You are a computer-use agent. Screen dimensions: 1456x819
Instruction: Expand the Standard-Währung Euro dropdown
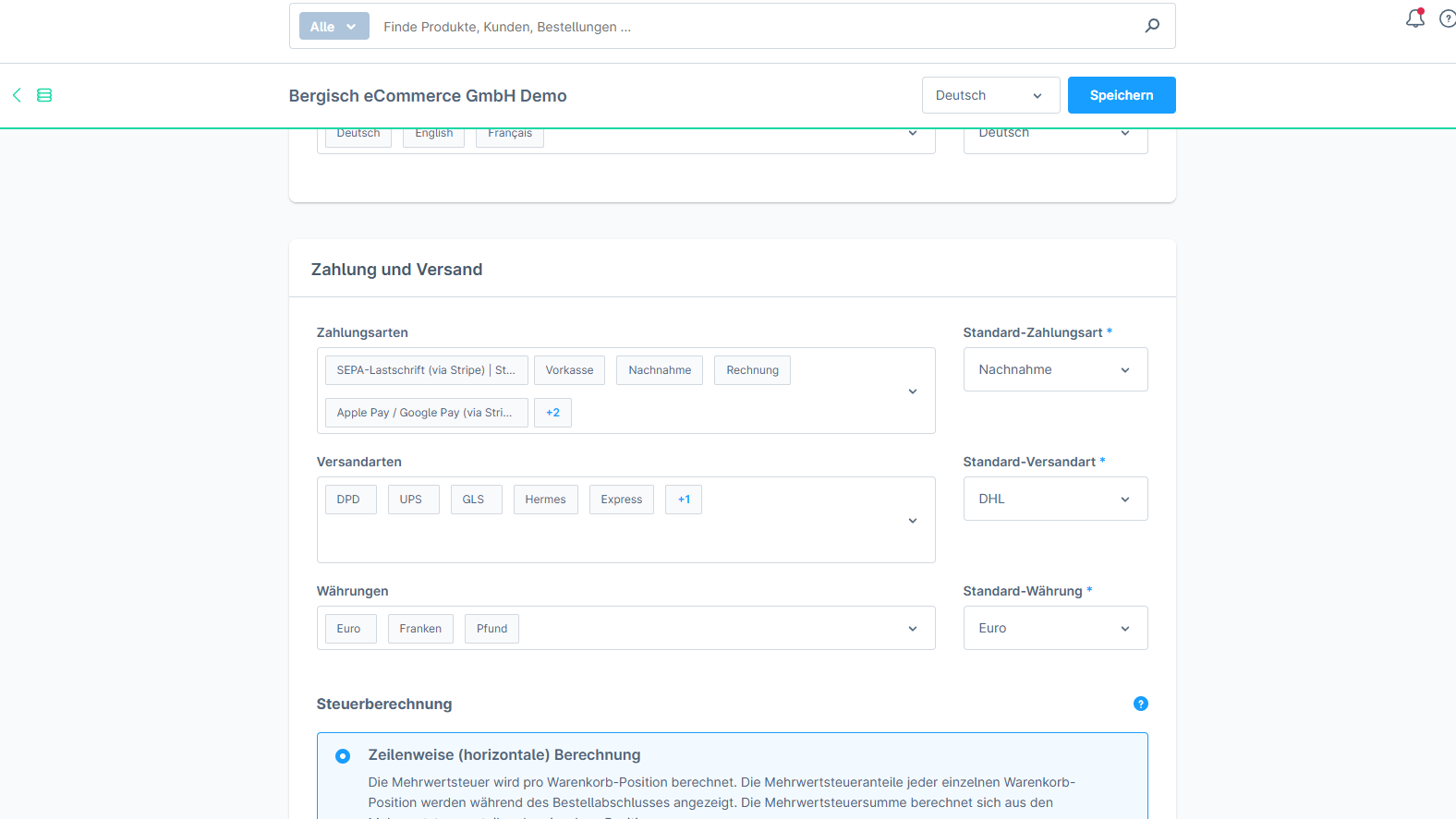[x=1055, y=628]
